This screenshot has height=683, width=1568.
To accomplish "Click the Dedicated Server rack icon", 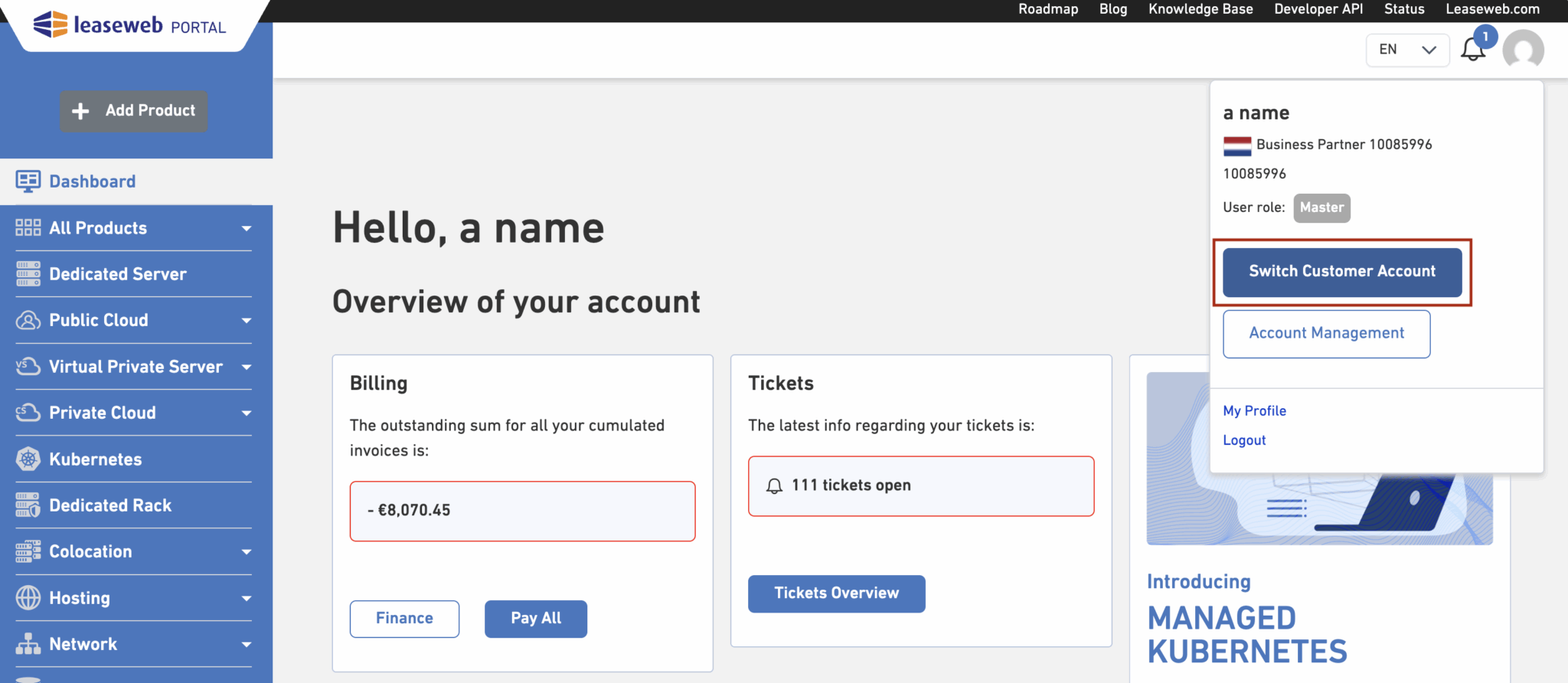I will [28, 274].
